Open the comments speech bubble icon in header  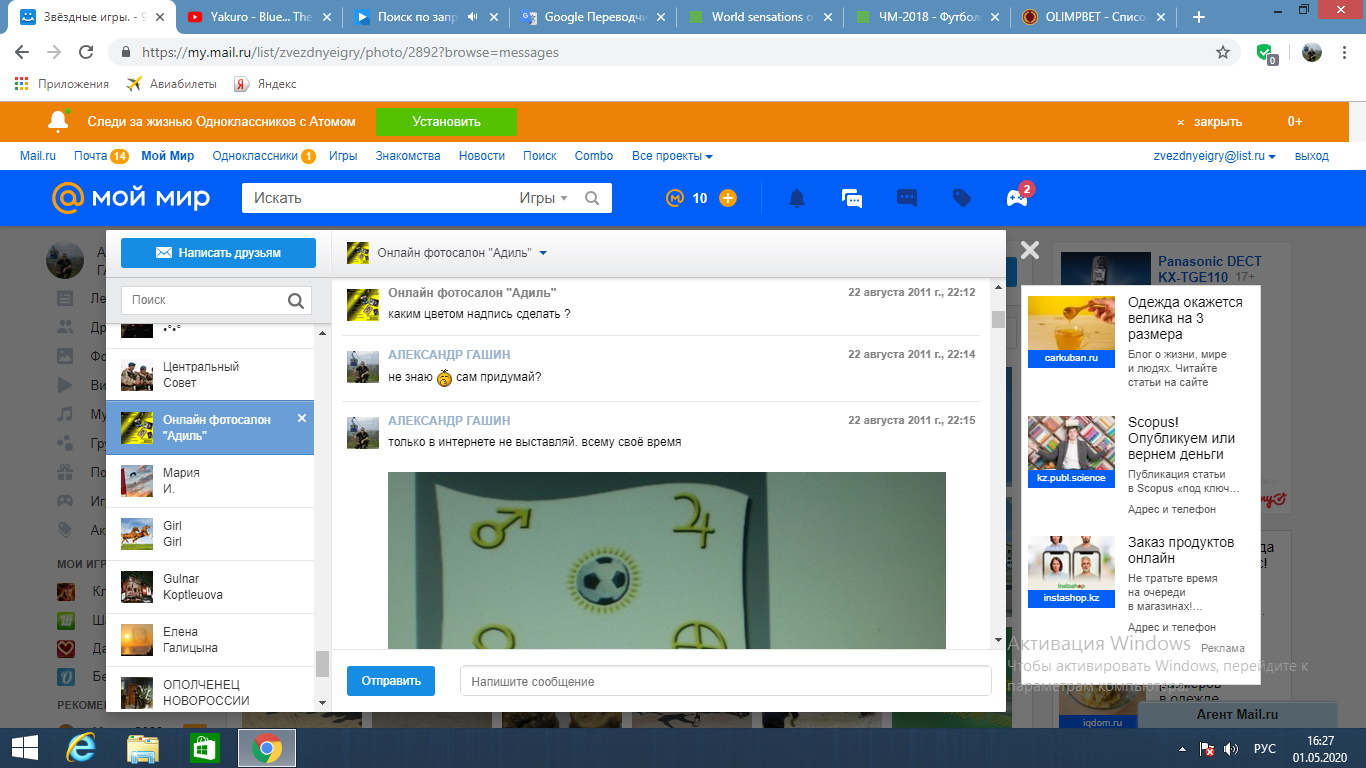pyautogui.click(x=907, y=198)
